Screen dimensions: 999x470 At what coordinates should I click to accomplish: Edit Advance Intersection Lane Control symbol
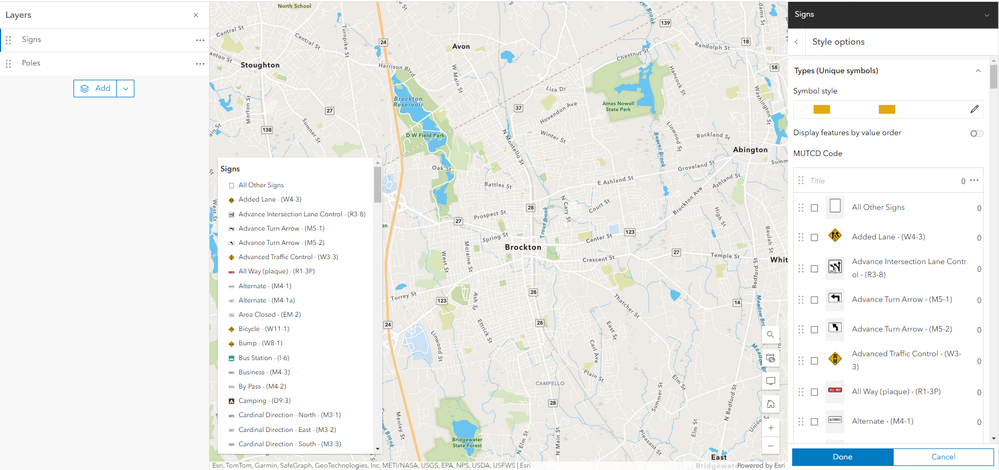[835, 267]
